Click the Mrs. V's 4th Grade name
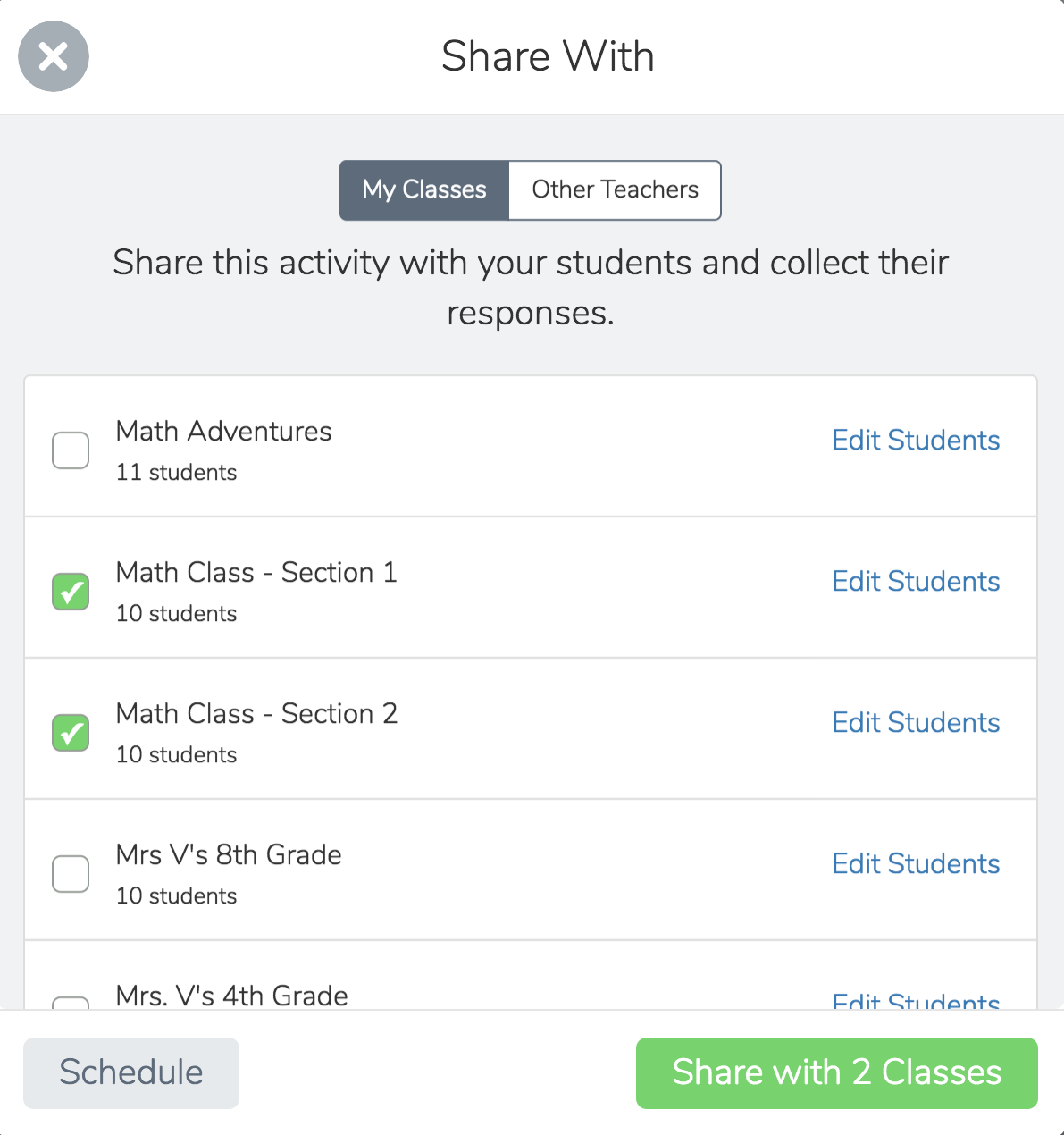 tap(231, 996)
